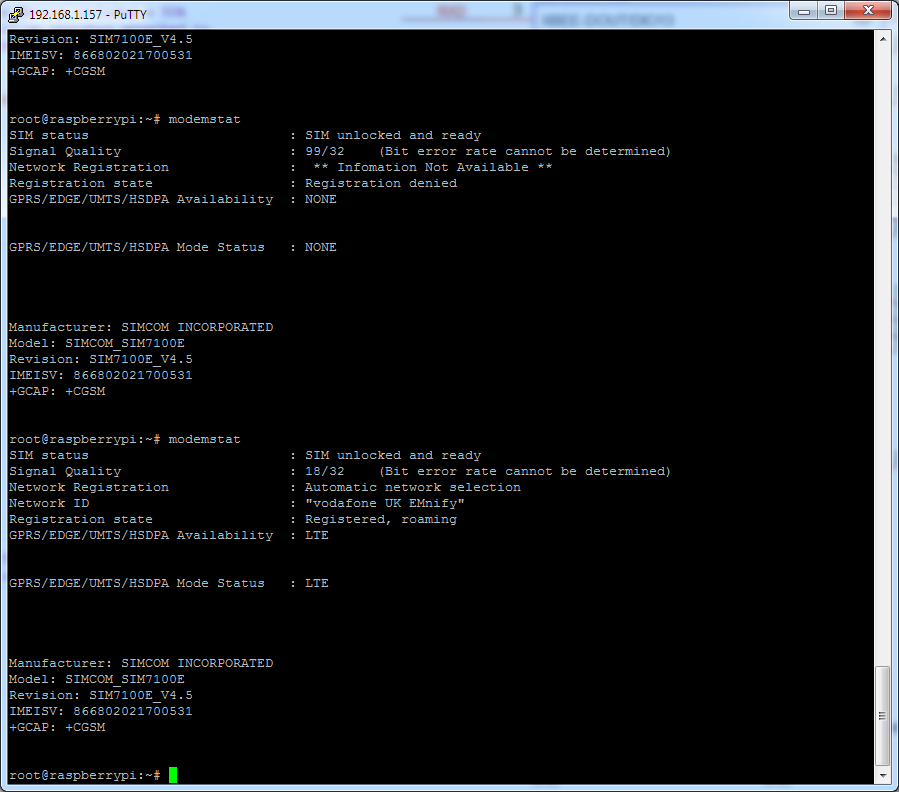Viewport: 899px width, 792px height.
Task: Maximize the PuTTY window
Action: pos(831,11)
